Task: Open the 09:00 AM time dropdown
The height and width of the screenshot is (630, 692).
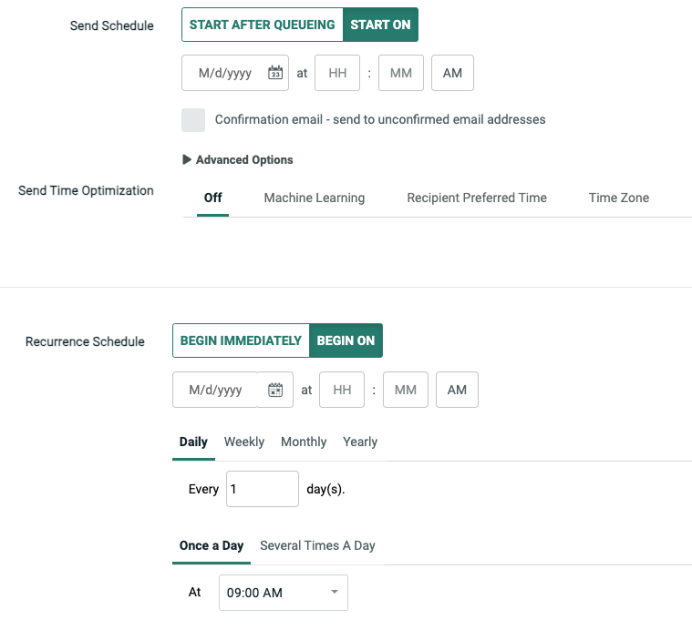Action: (283, 593)
